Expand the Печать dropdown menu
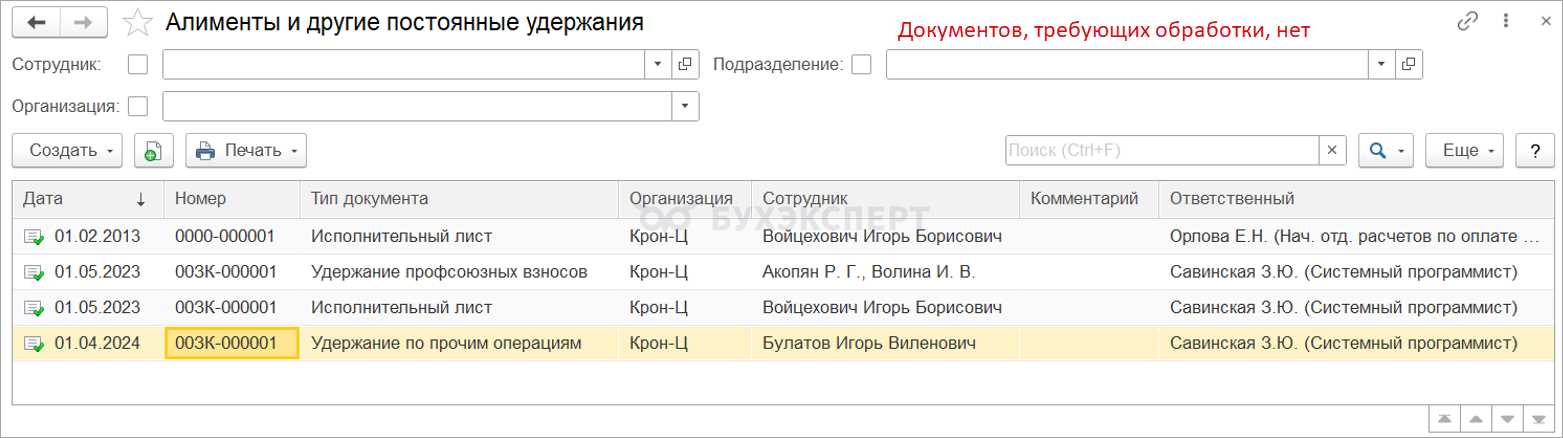Viewport: 1563px width, 438px height. [246, 150]
